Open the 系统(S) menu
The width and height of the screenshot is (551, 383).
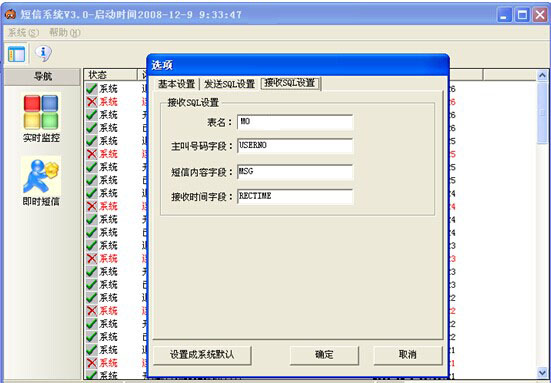(x=23, y=33)
